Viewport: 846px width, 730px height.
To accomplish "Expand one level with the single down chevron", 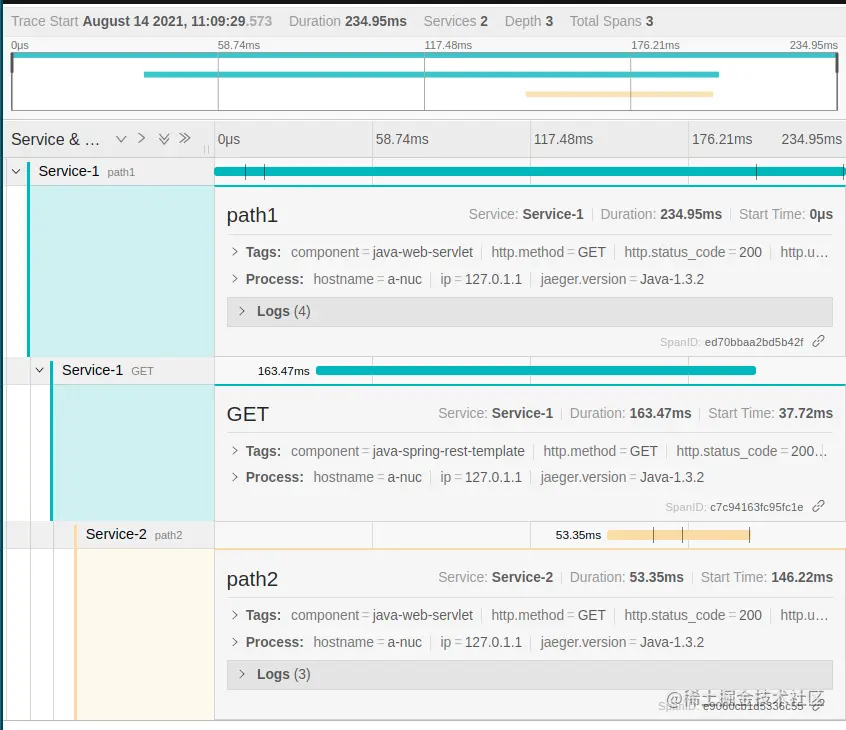I will coord(121,139).
